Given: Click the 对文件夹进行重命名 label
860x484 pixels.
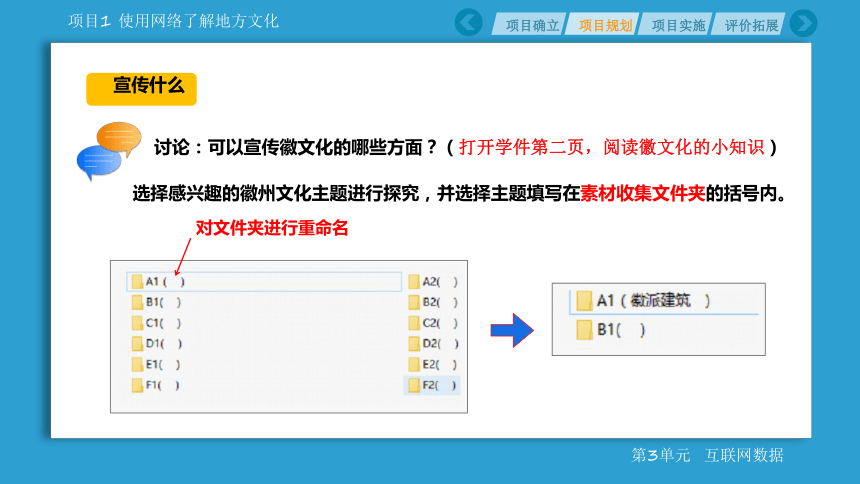Looking at the screenshot, I should (272, 228).
